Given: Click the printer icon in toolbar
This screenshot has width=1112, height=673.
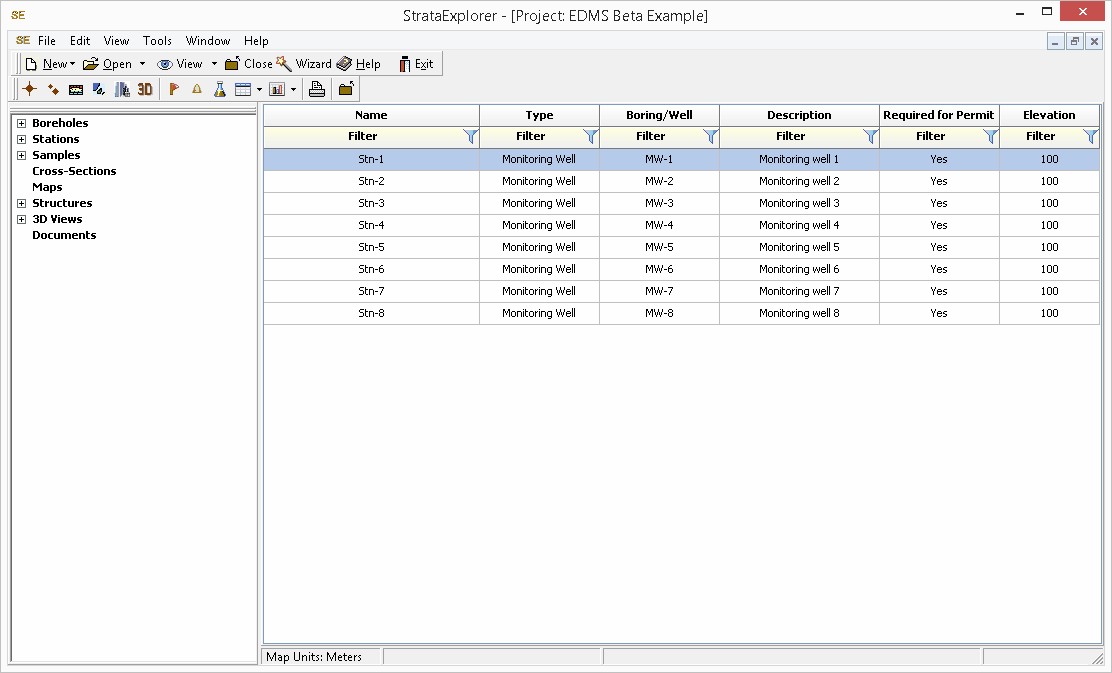Looking at the screenshot, I should coord(317,89).
